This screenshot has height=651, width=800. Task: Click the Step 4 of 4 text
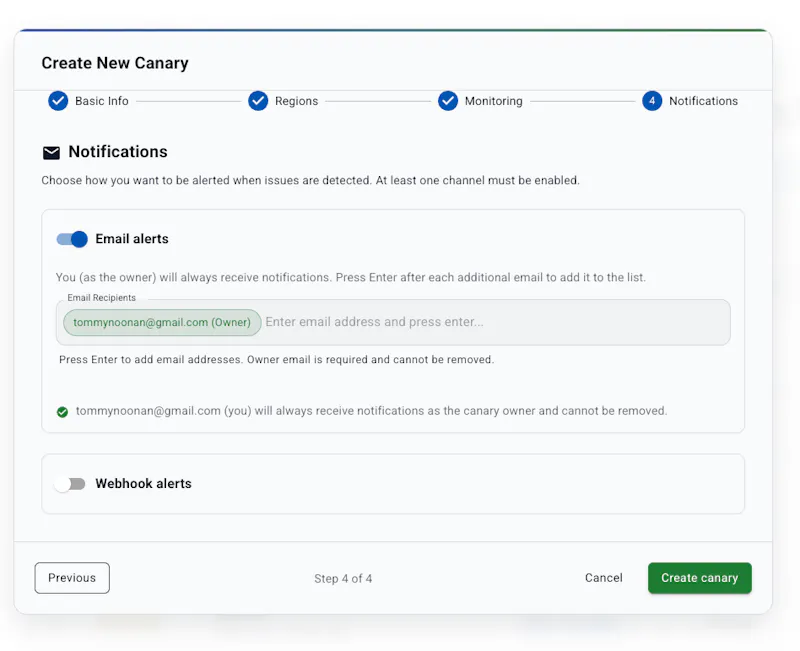click(343, 579)
